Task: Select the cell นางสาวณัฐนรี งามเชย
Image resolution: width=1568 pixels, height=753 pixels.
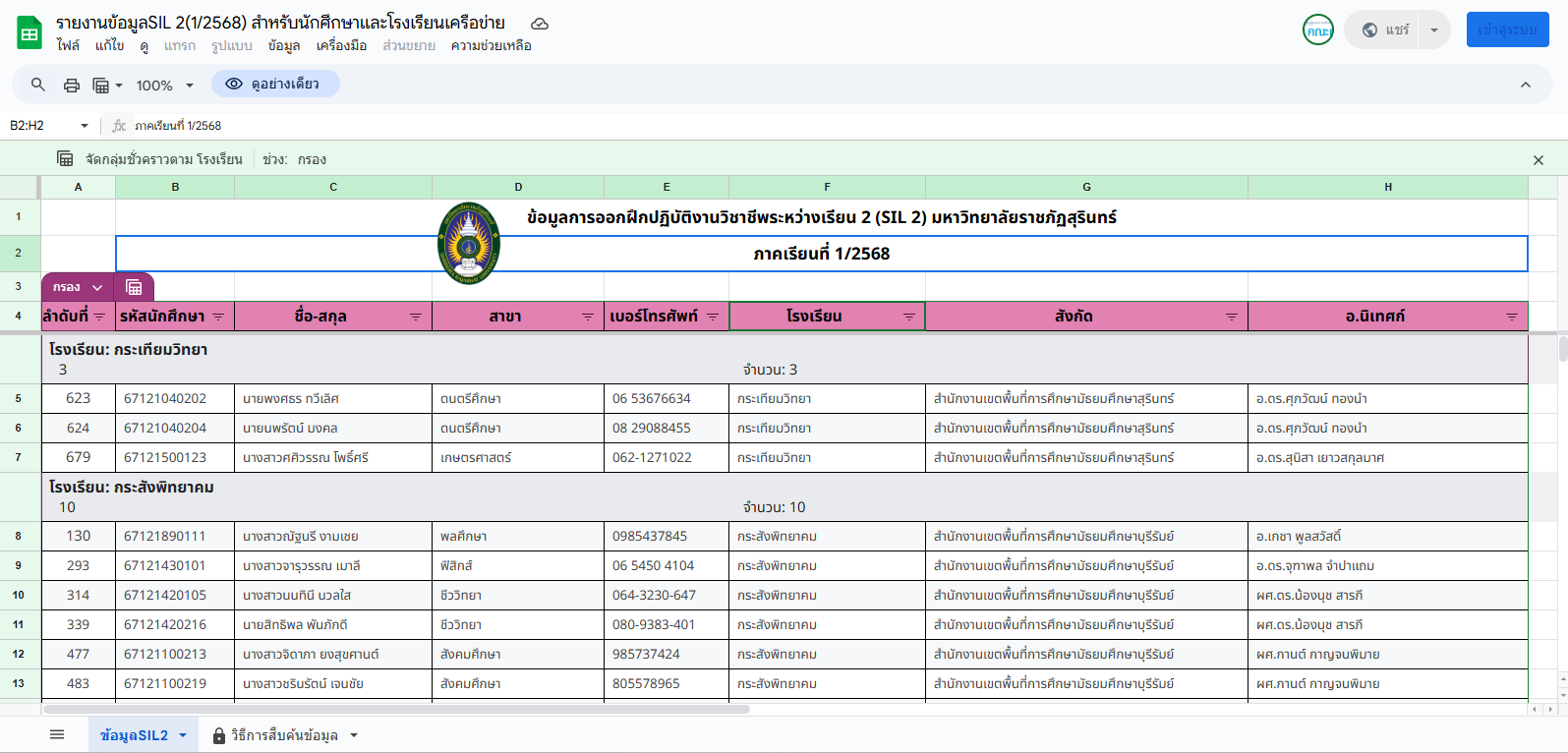Action: tap(333, 536)
